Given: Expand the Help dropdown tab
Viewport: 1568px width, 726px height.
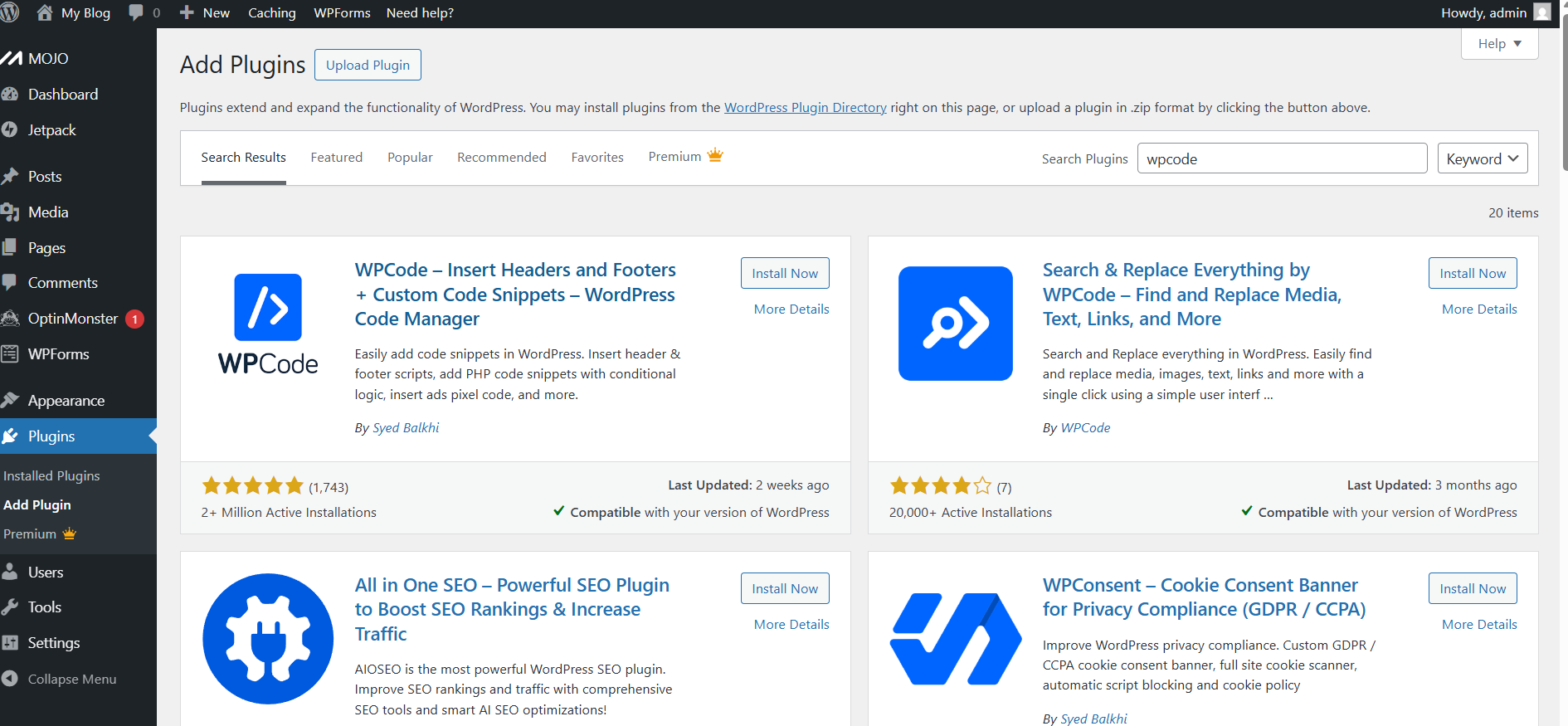Looking at the screenshot, I should 1499,43.
